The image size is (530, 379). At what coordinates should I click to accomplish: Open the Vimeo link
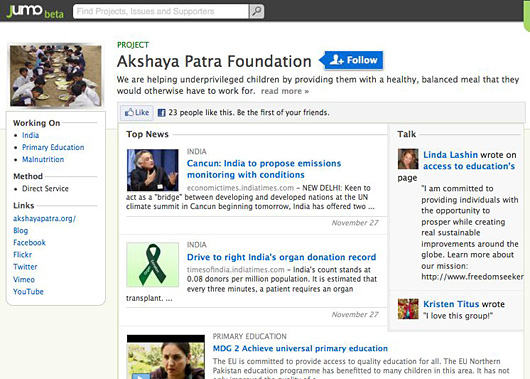coord(24,280)
